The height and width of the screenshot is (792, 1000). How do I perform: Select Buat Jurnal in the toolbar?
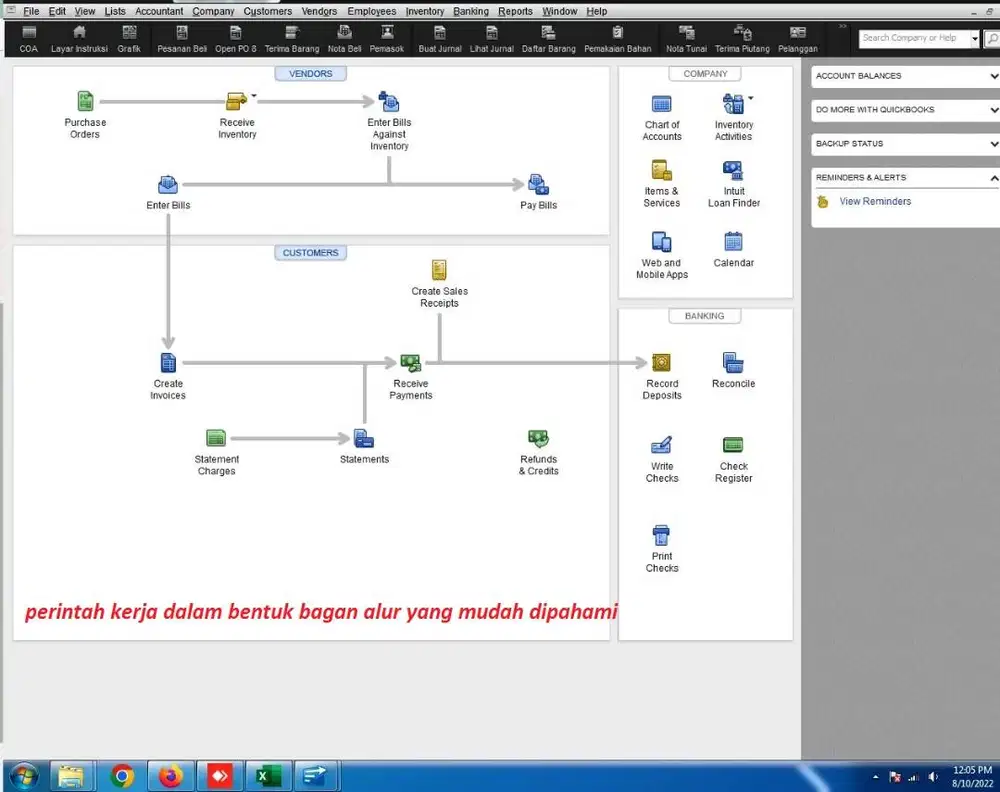pos(440,40)
